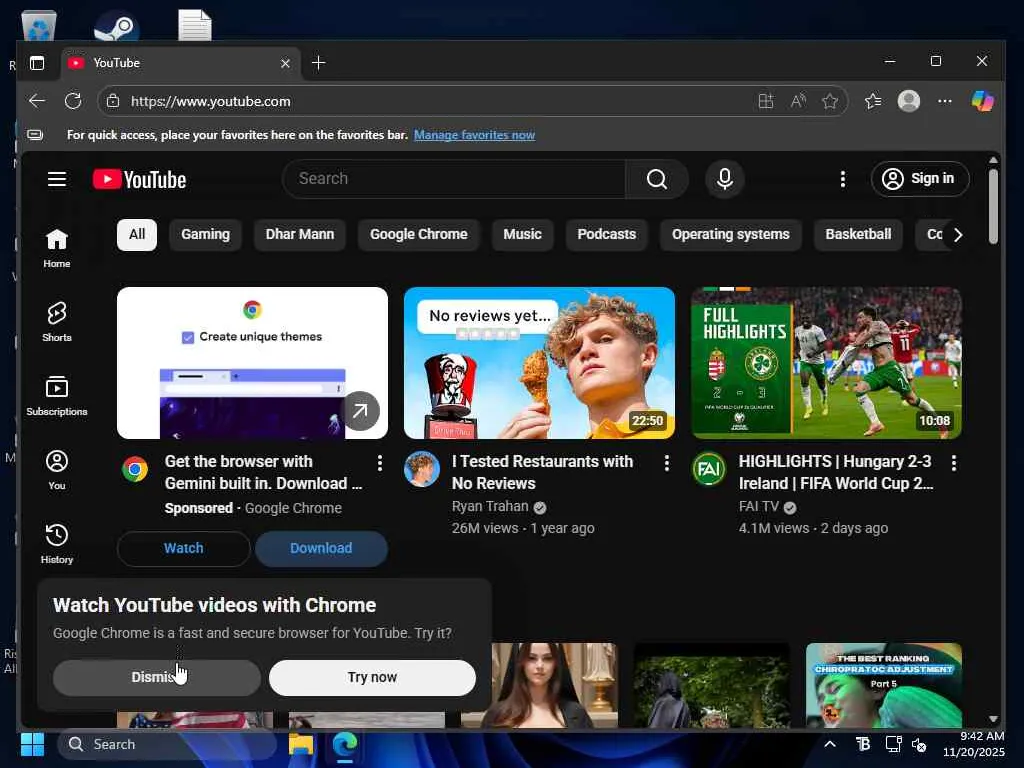Show hidden system tray icons chevron
The width and height of the screenshot is (1024, 768).
(829, 744)
